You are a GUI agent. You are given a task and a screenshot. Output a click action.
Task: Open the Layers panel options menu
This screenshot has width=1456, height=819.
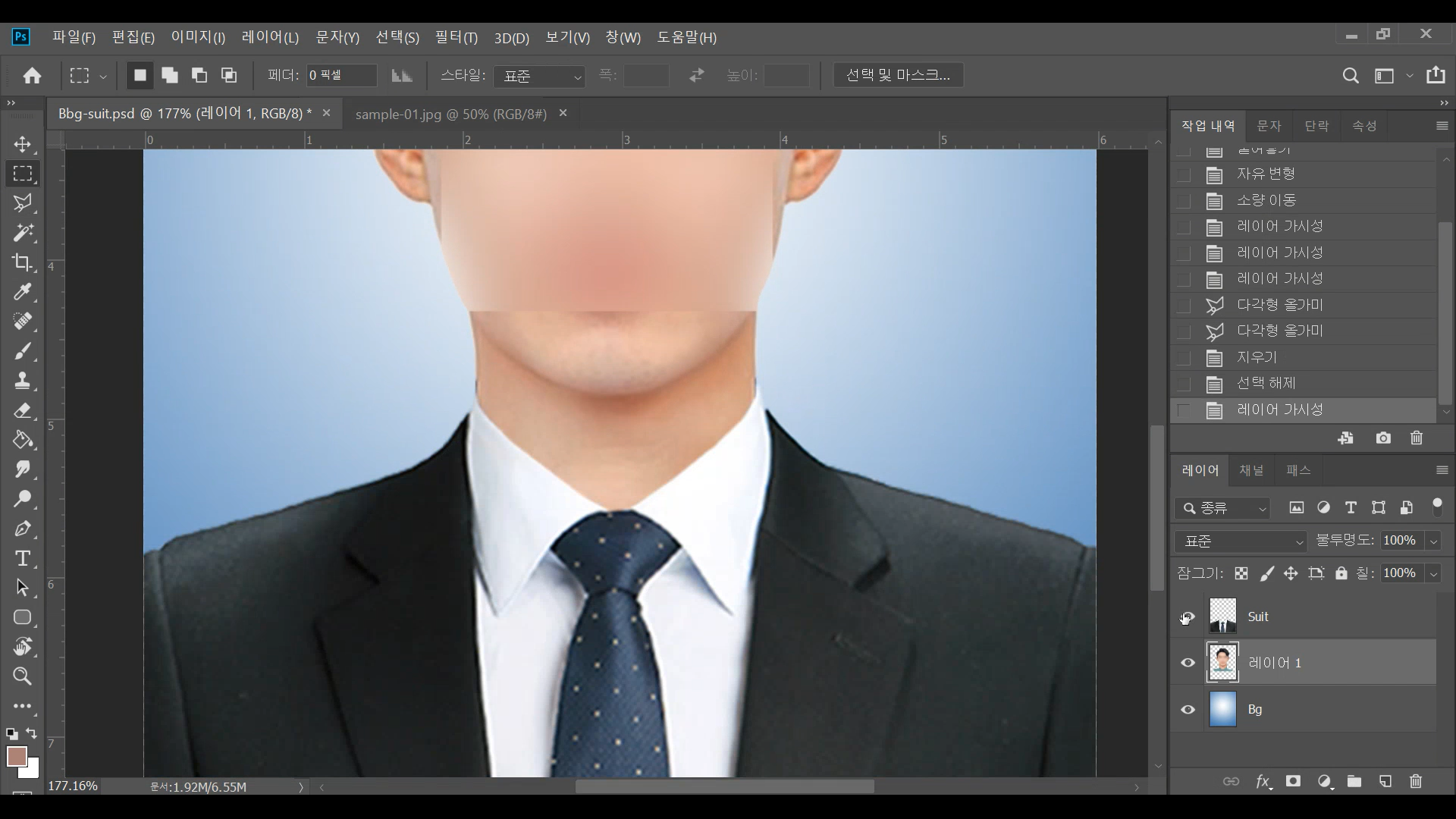[1442, 471]
